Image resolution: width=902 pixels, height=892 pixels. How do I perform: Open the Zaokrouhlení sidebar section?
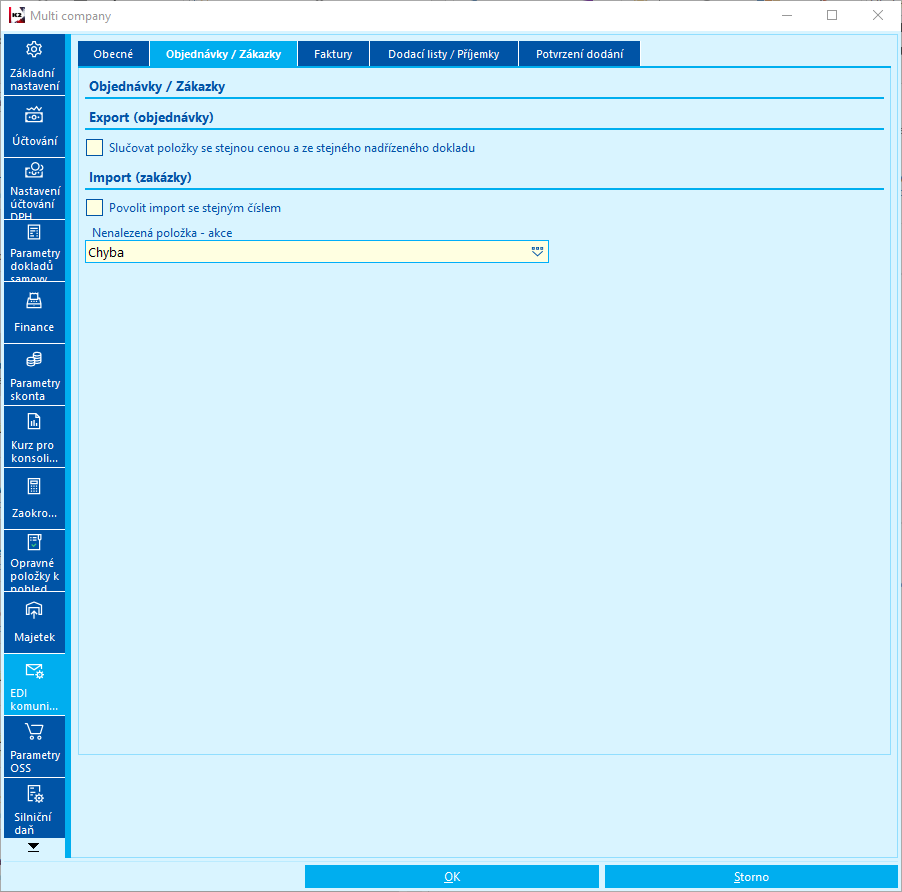coord(34,499)
